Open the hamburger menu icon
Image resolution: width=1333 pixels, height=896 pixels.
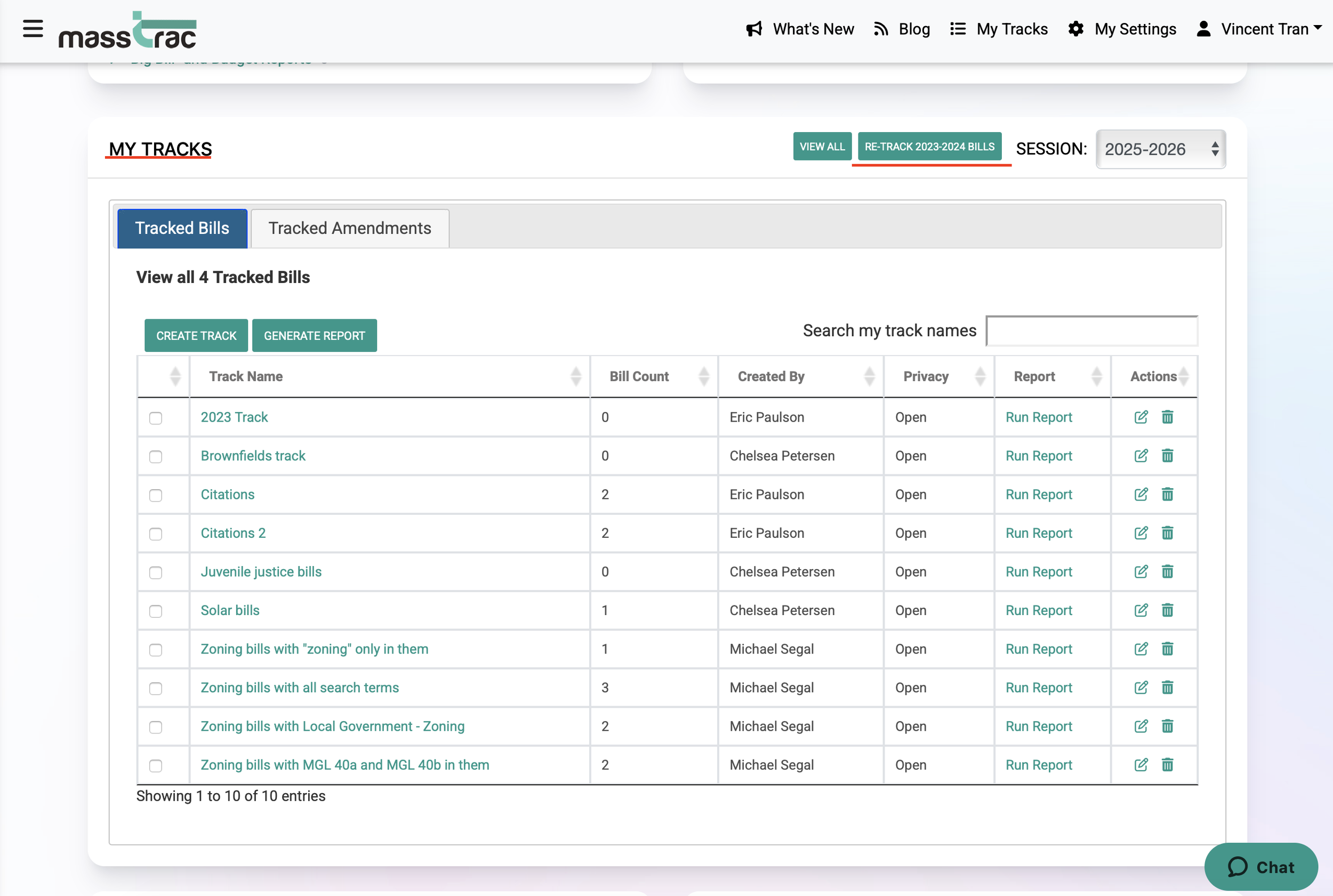tap(33, 29)
